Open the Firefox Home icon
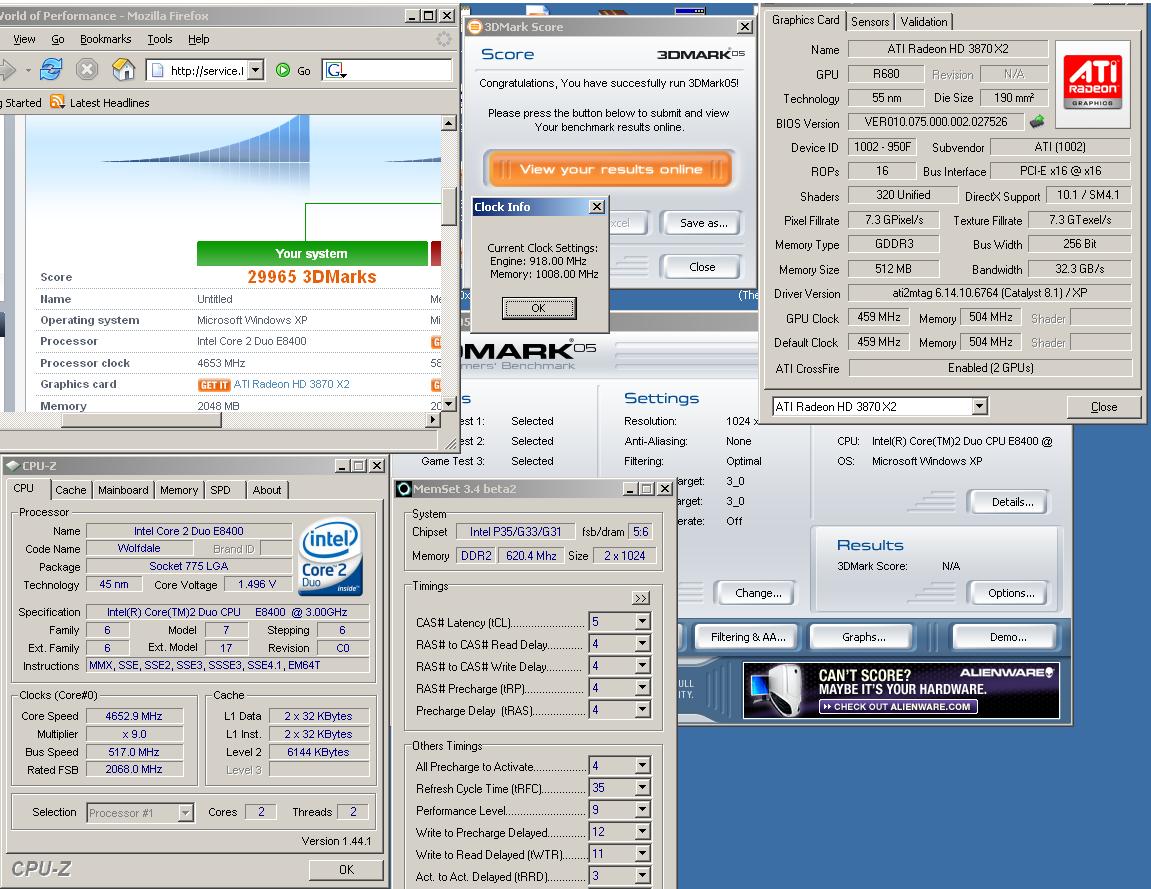1151x889 pixels. coord(123,70)
